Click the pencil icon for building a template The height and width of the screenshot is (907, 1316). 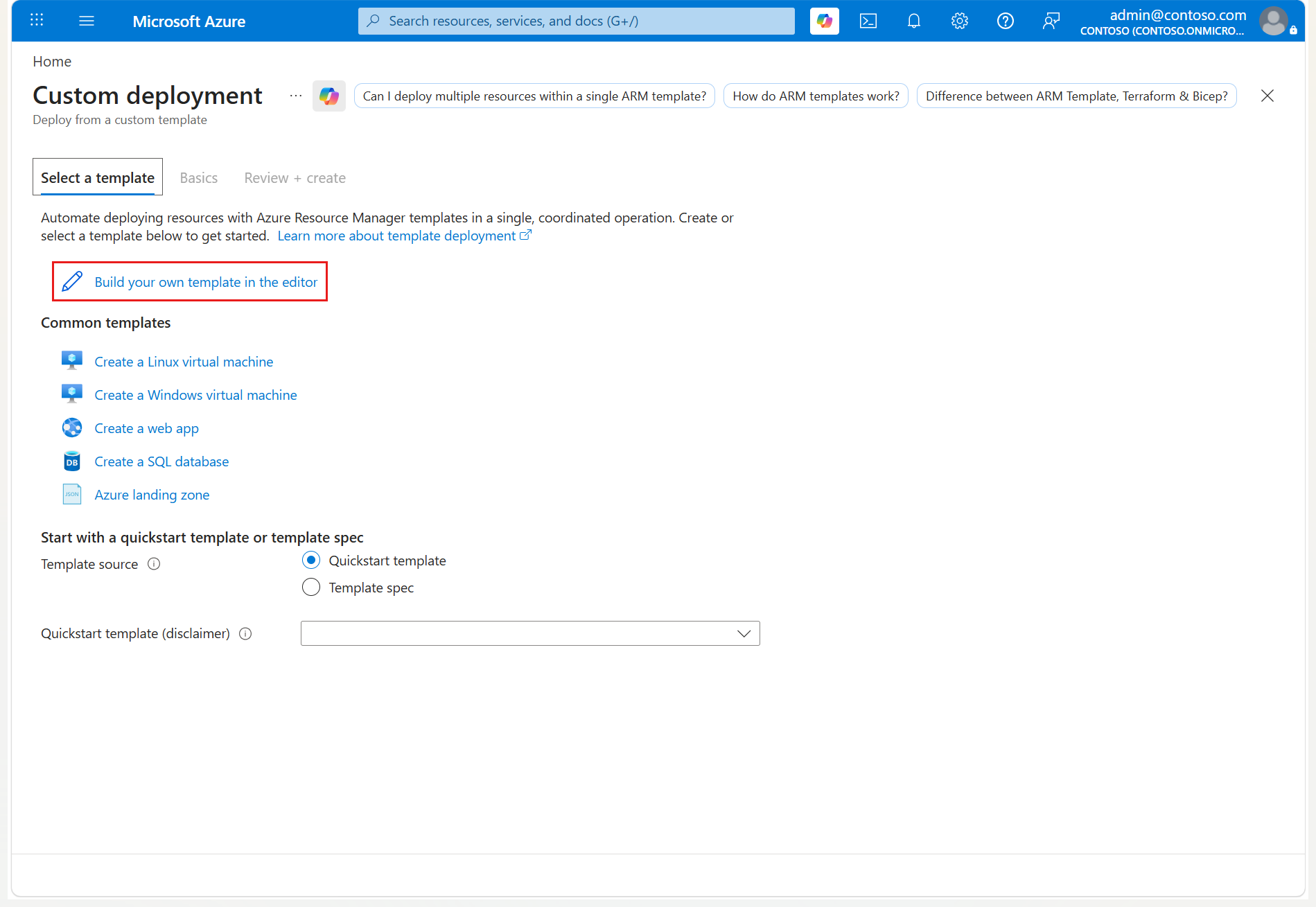72,281
